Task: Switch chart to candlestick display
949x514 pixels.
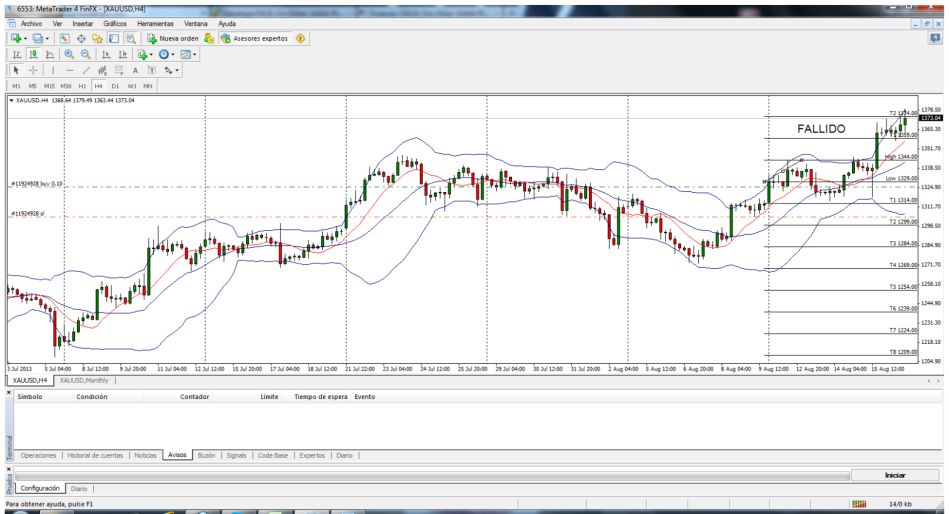Action: coord(33,55)
